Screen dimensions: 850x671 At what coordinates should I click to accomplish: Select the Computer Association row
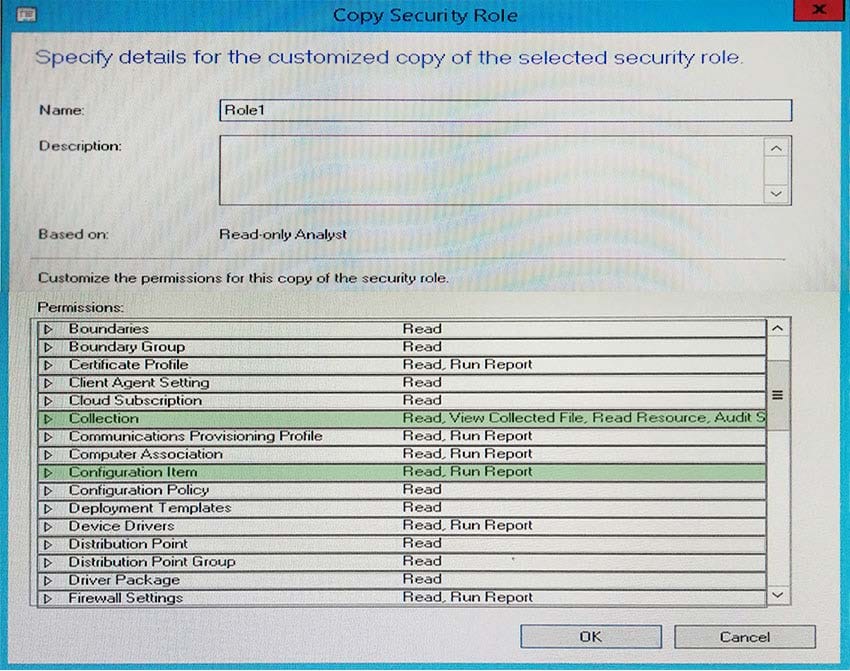coord(146,455)
